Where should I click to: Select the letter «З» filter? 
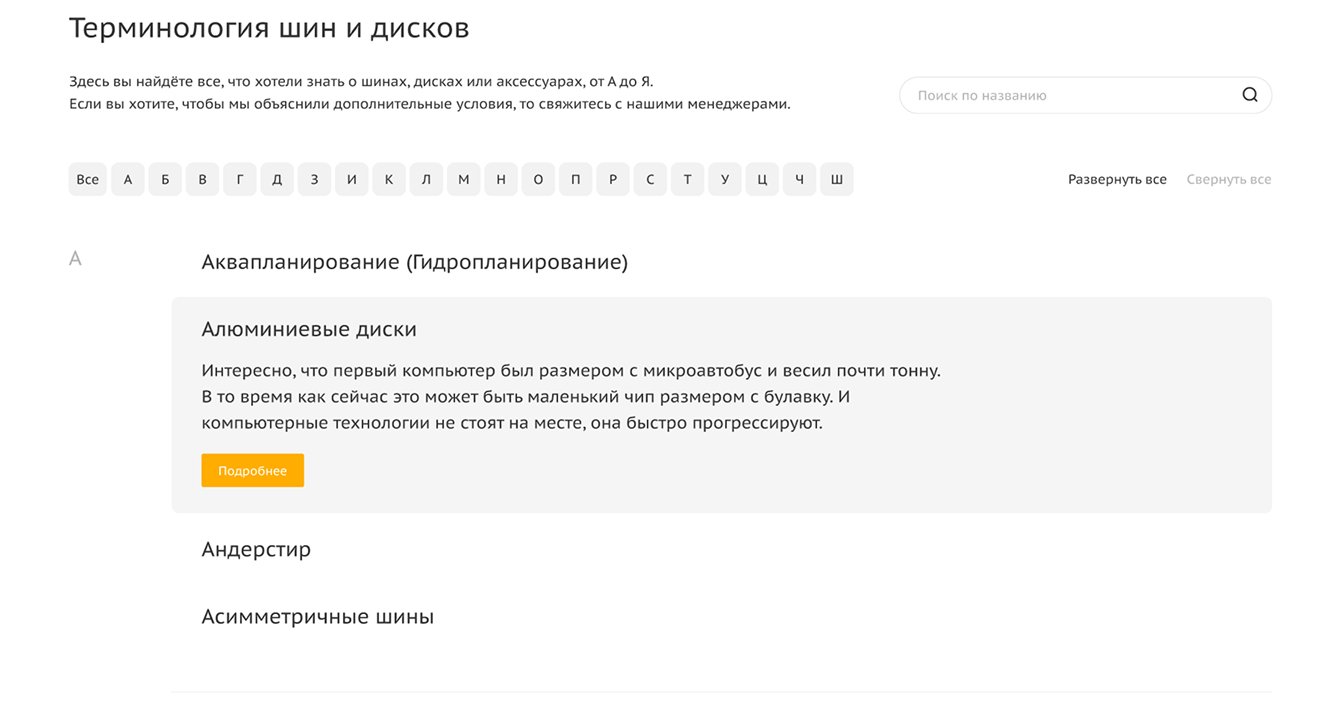(314, 179)
